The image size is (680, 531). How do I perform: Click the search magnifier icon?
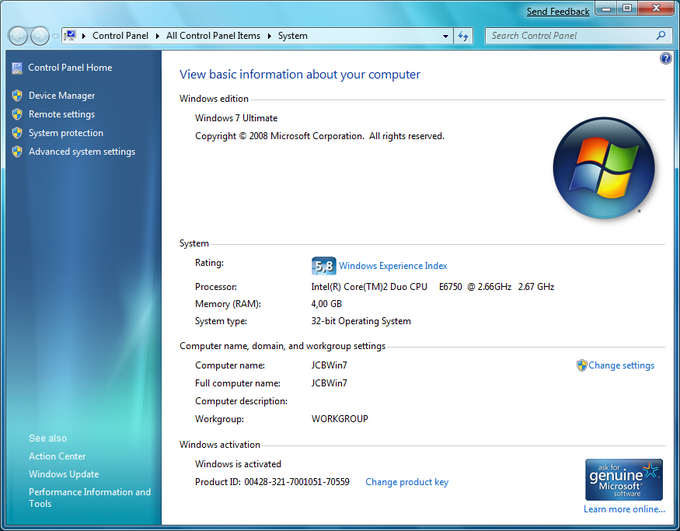click(x=661, y=36)
